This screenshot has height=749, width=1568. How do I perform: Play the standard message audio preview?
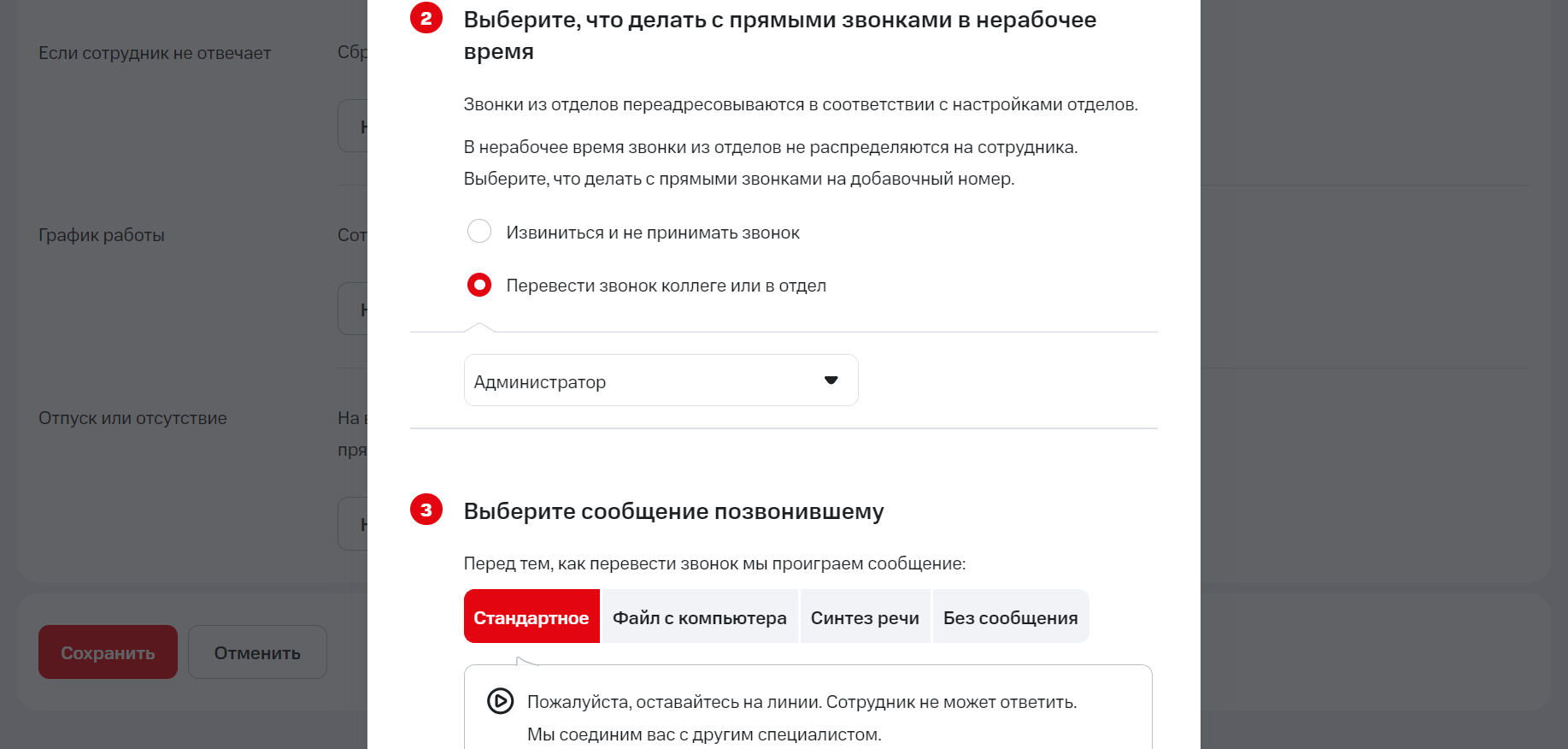tap(500, 701)
